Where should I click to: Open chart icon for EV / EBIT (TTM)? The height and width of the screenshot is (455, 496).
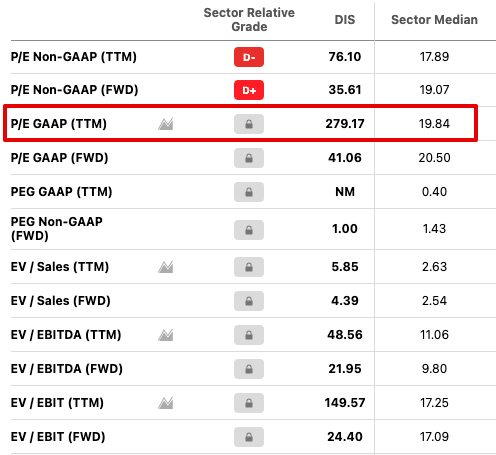pyautogui.click(x=166, y=403)
